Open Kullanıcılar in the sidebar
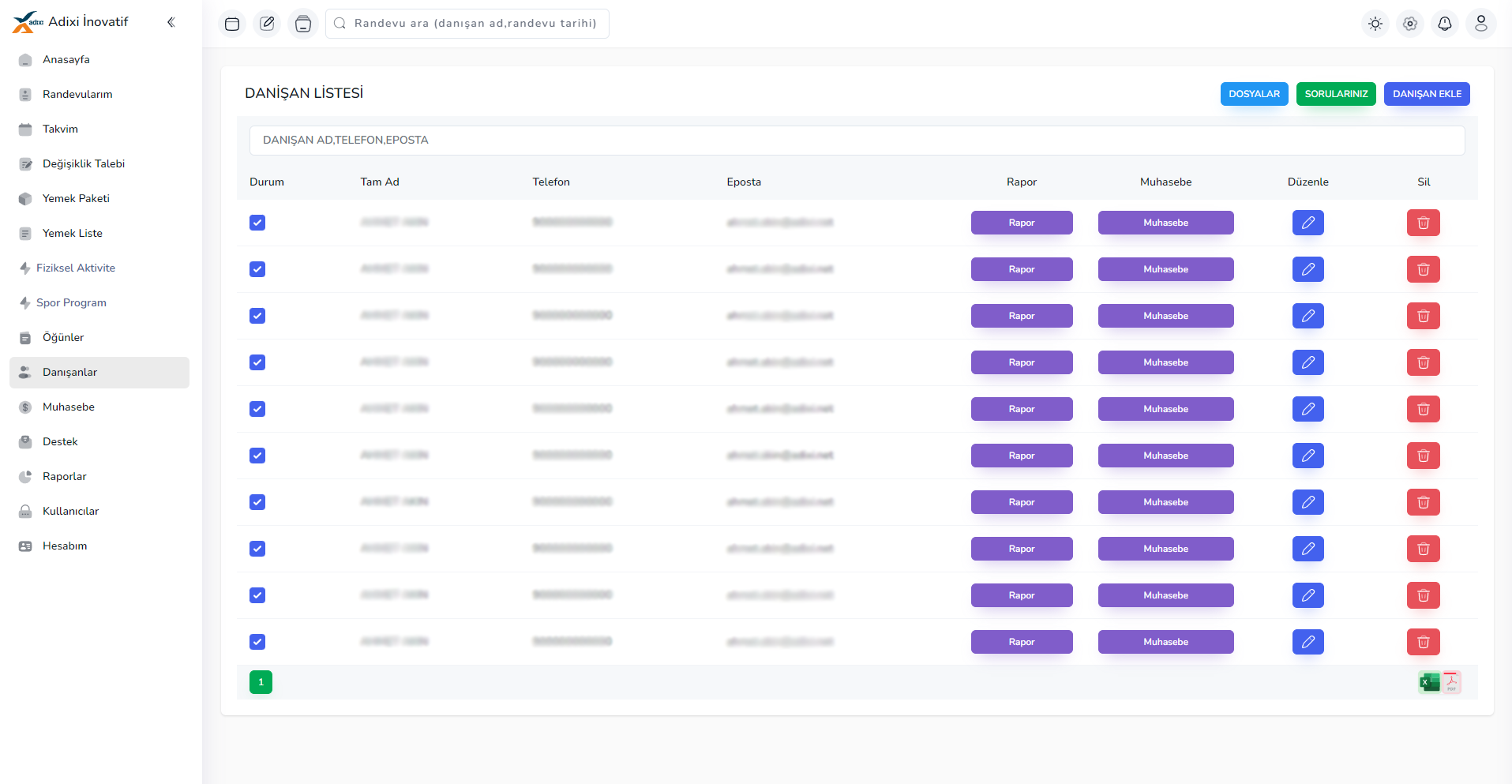This screenshot has width=1512, height=784. [x=99, y=512]
